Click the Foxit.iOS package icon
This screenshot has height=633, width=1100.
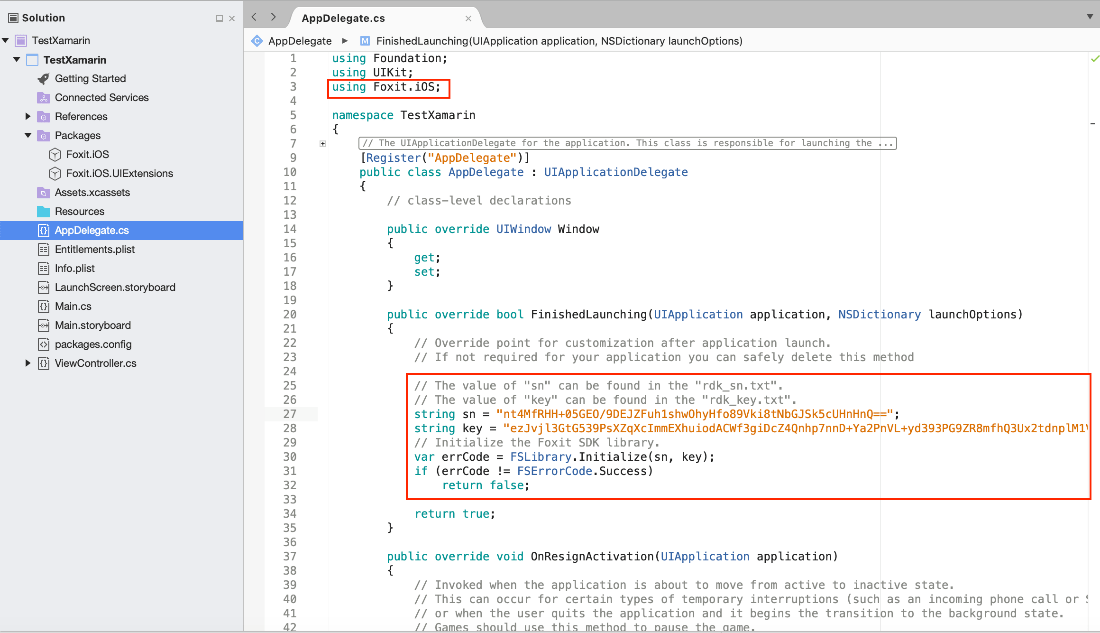pos(55,154)
